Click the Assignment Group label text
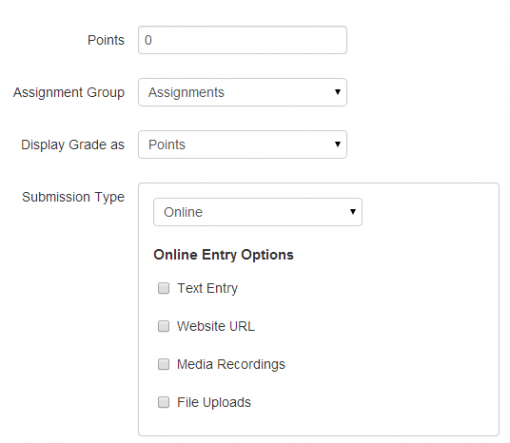Viewport: 510px width, 443px height. pyautogui.click(x=69, y=92)
